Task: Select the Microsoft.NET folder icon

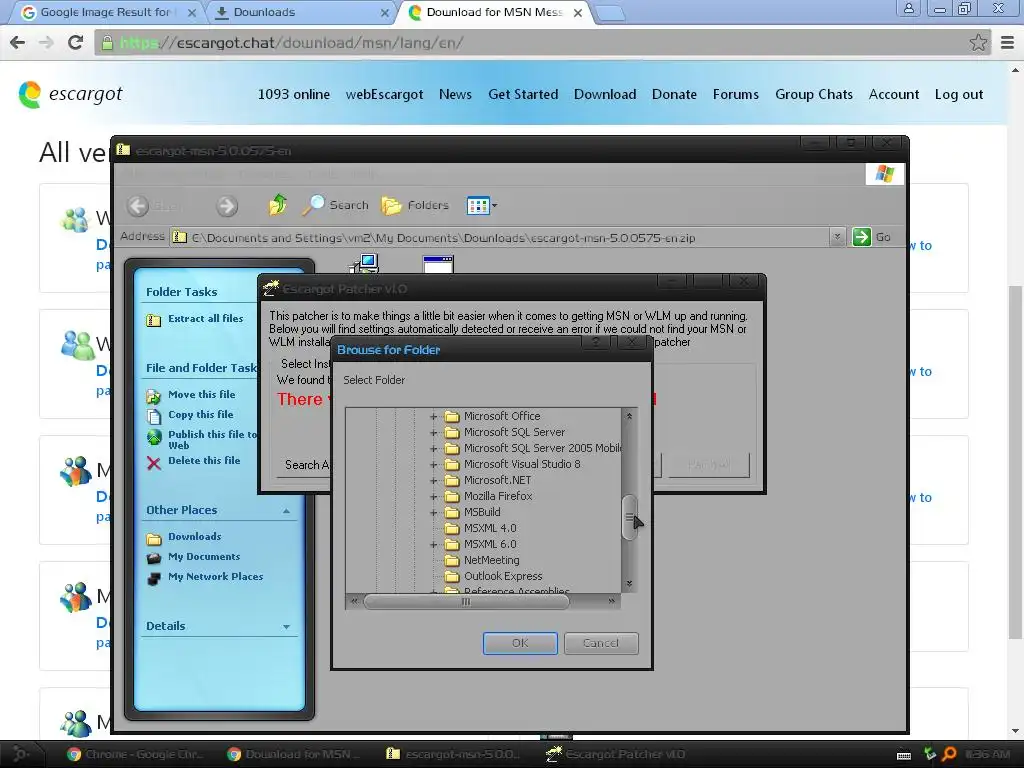Action: (x=452, y=481)
